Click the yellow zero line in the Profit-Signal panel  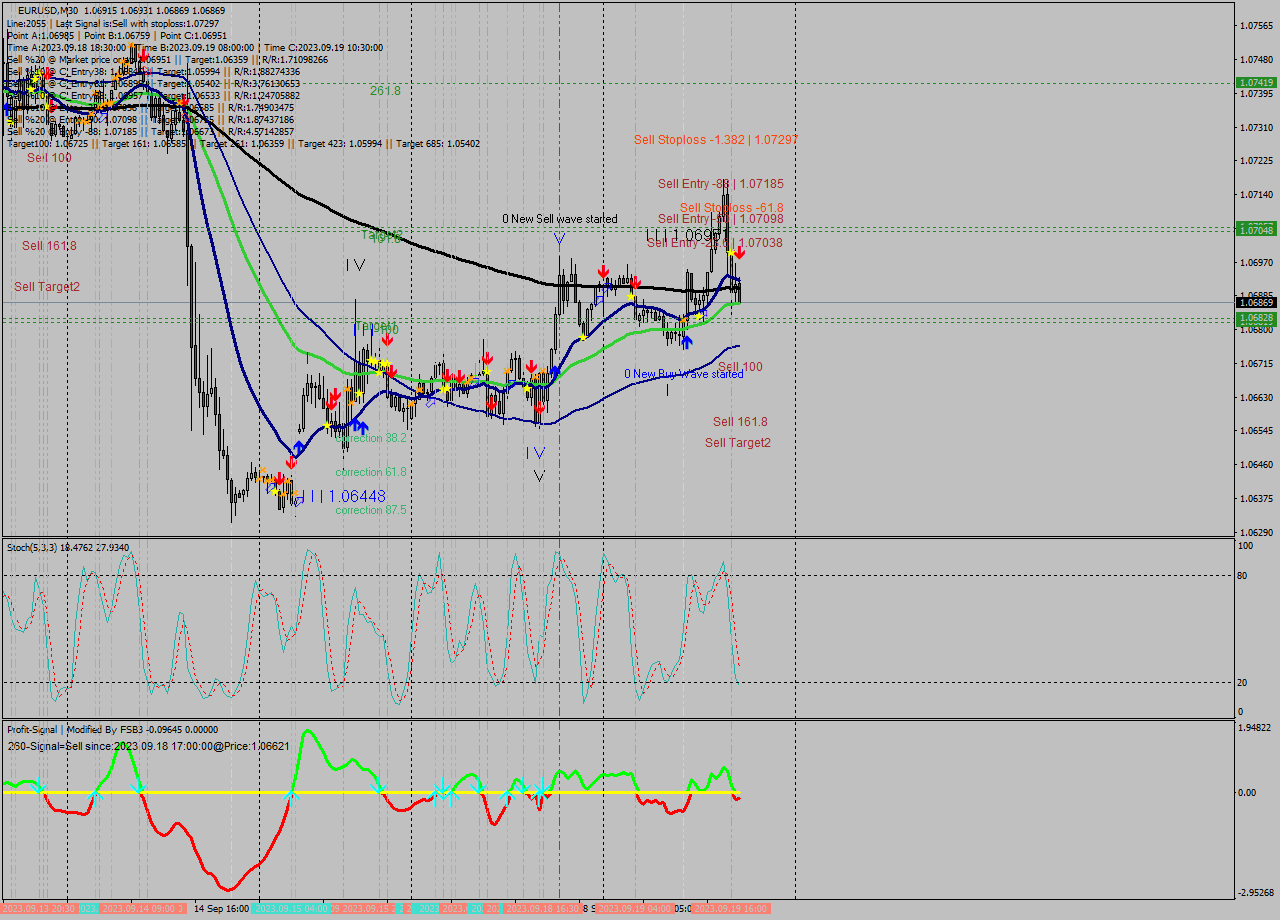click(400, 790)
